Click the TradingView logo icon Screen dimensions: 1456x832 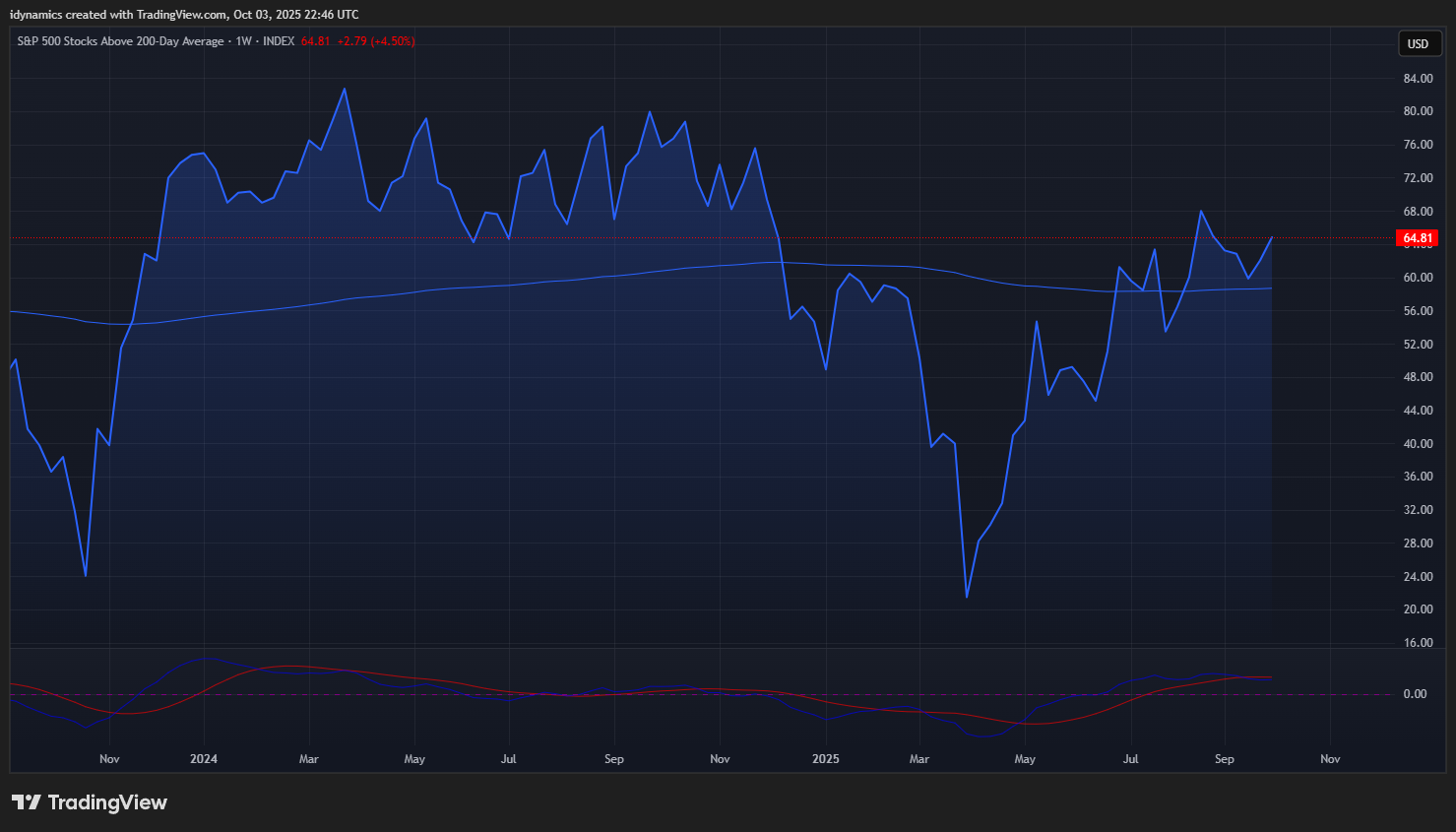[x=27, y=802]
